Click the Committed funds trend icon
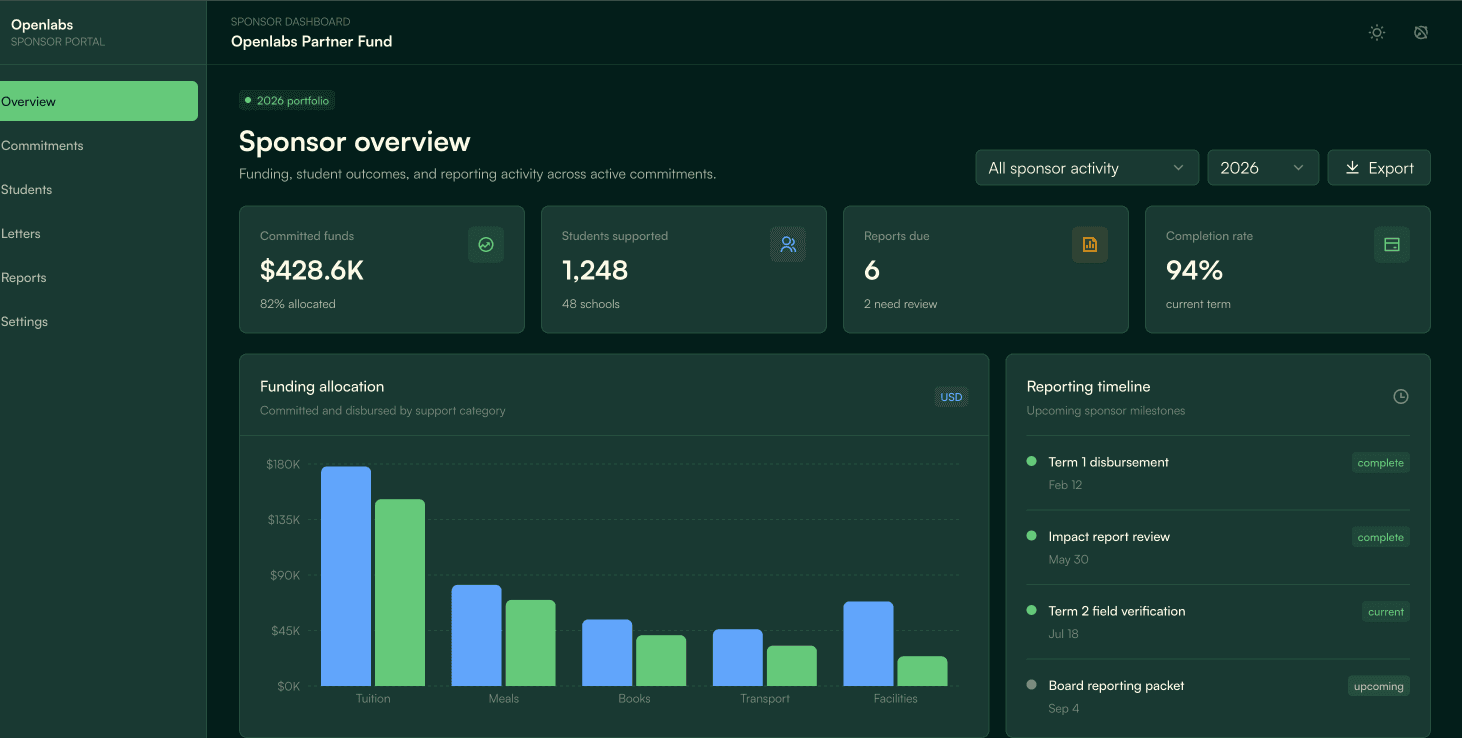Screen dimensions: 1462x738 486,244
